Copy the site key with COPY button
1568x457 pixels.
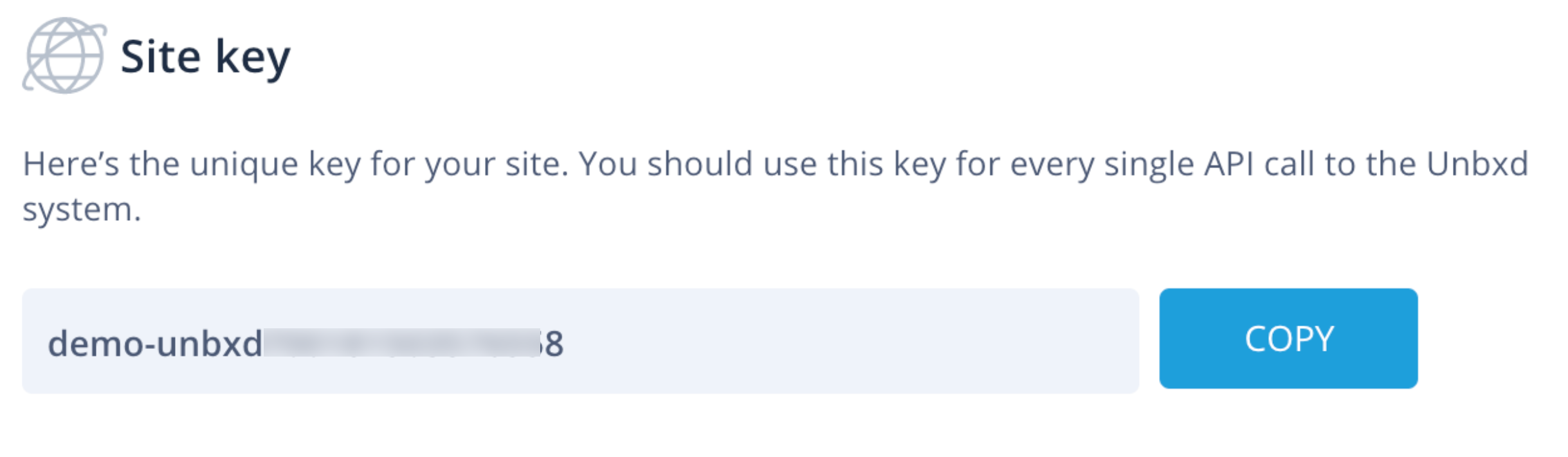click(1288, 339)
